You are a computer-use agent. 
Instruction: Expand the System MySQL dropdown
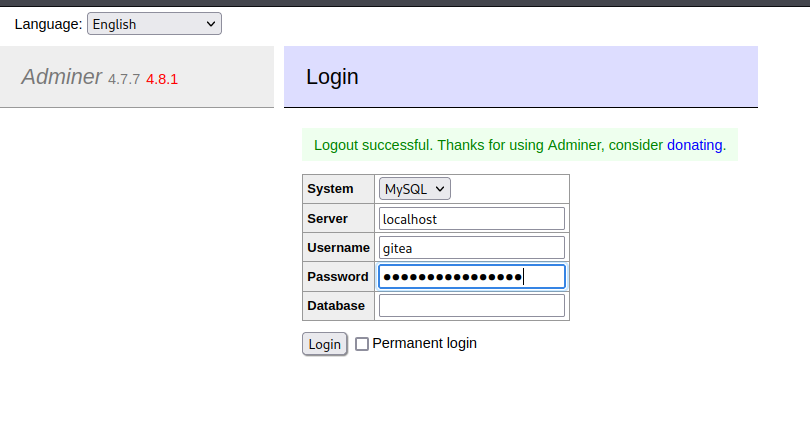(414, 189)
